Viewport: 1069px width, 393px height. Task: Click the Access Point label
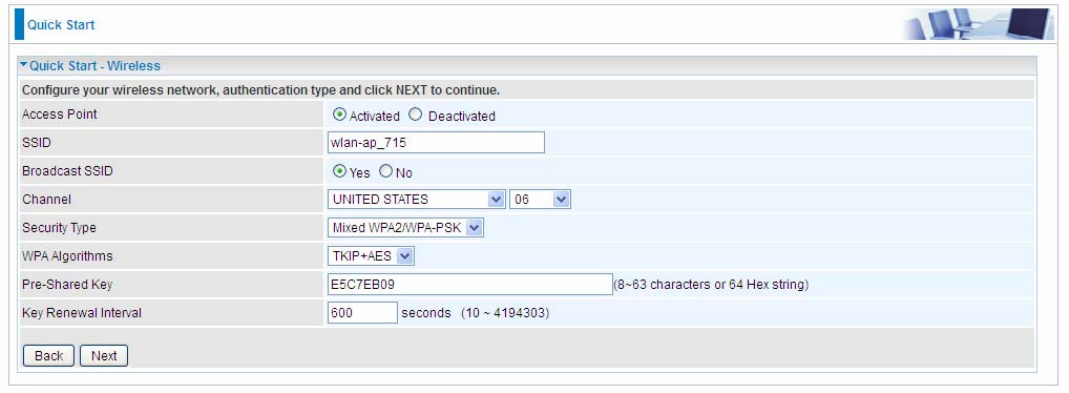[x=59, y=114]
